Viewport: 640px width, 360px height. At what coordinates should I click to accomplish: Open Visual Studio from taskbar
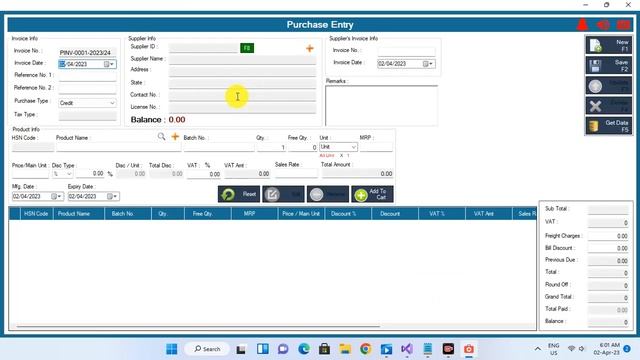click(407, 349)
